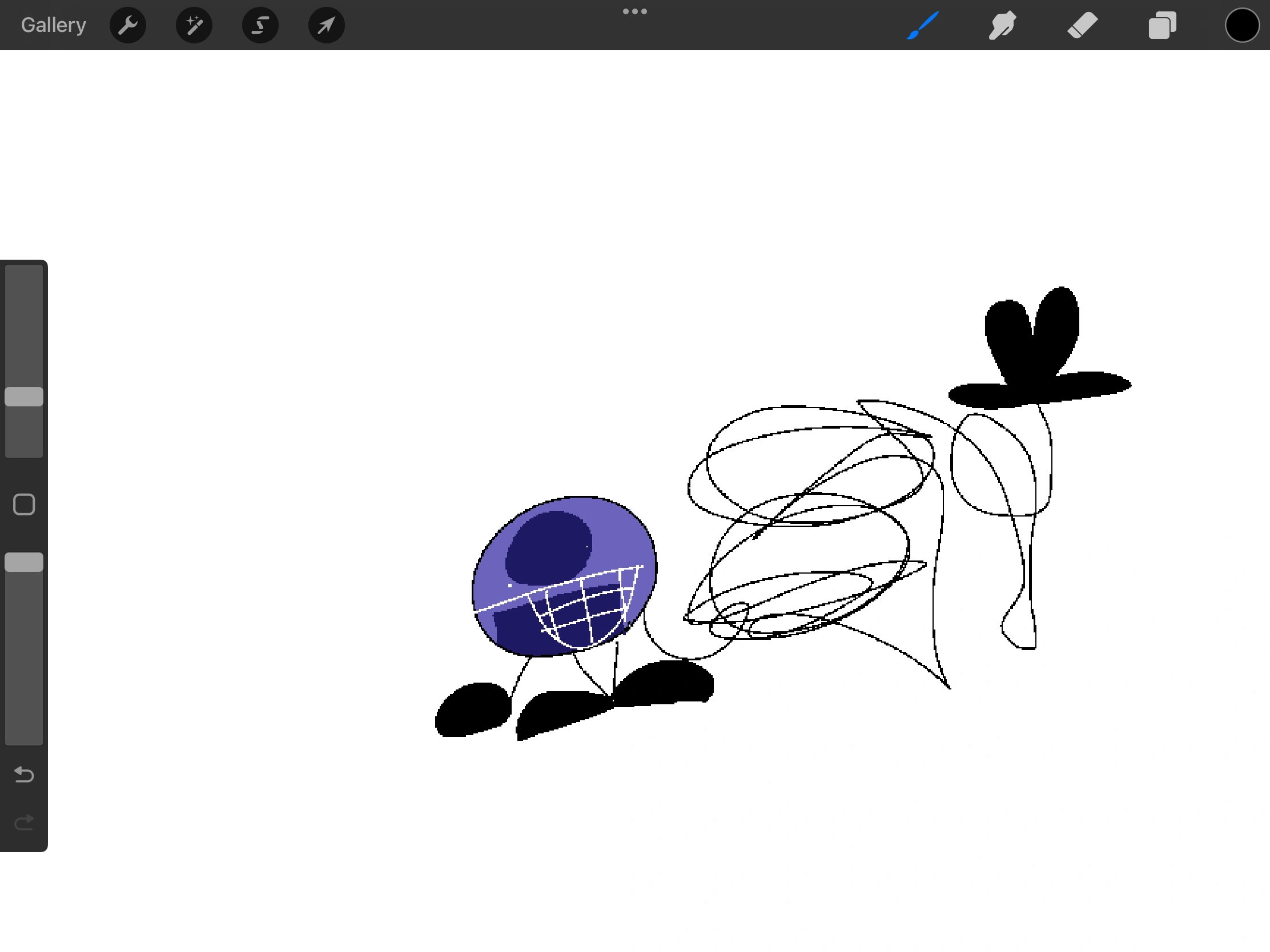Click the brush opacity slider handle
Image resolution: width=1270 pixels, height=952 pixels.
click(x=24, y=562)
